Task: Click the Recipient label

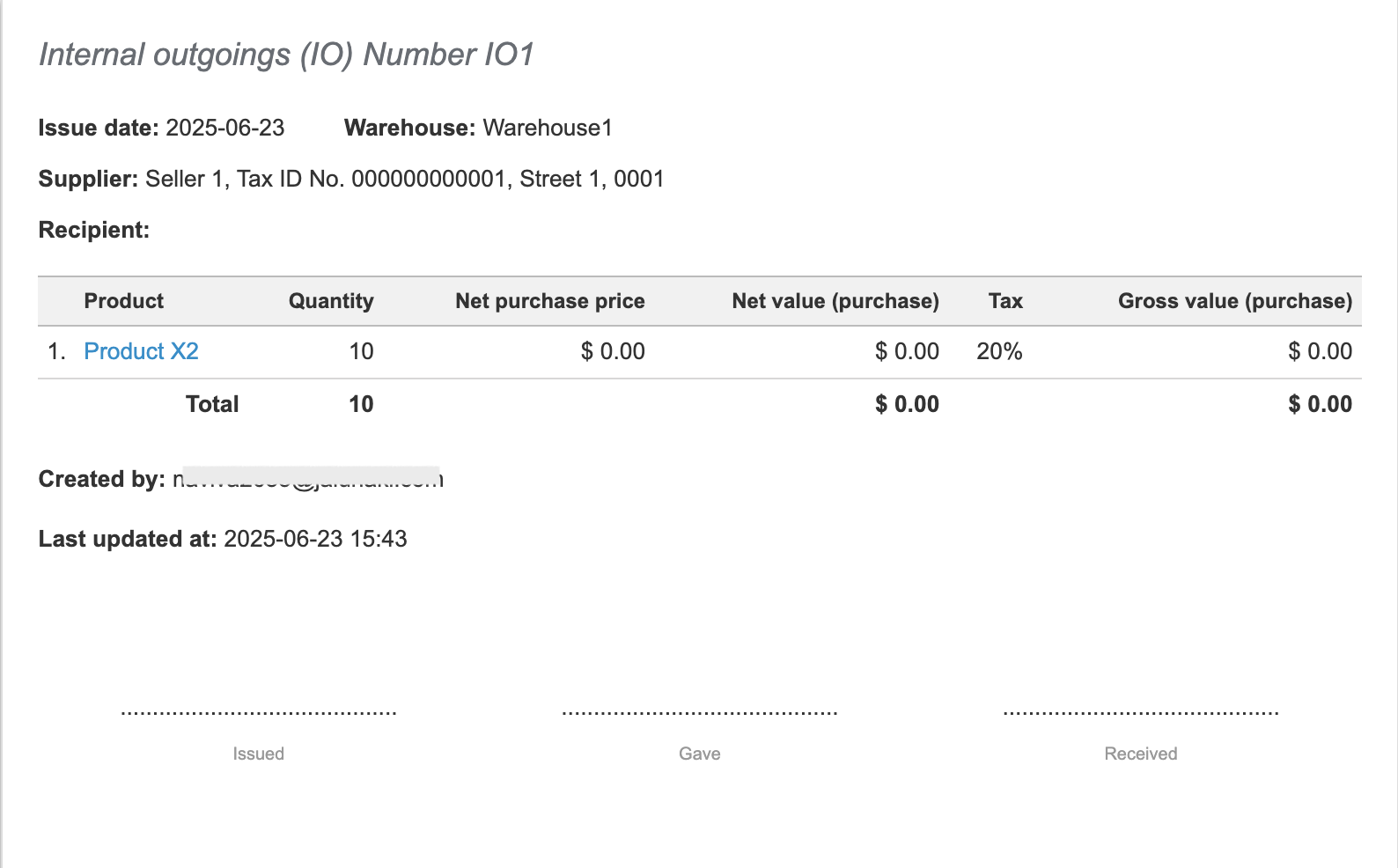Action: click(x=94, y=230)
